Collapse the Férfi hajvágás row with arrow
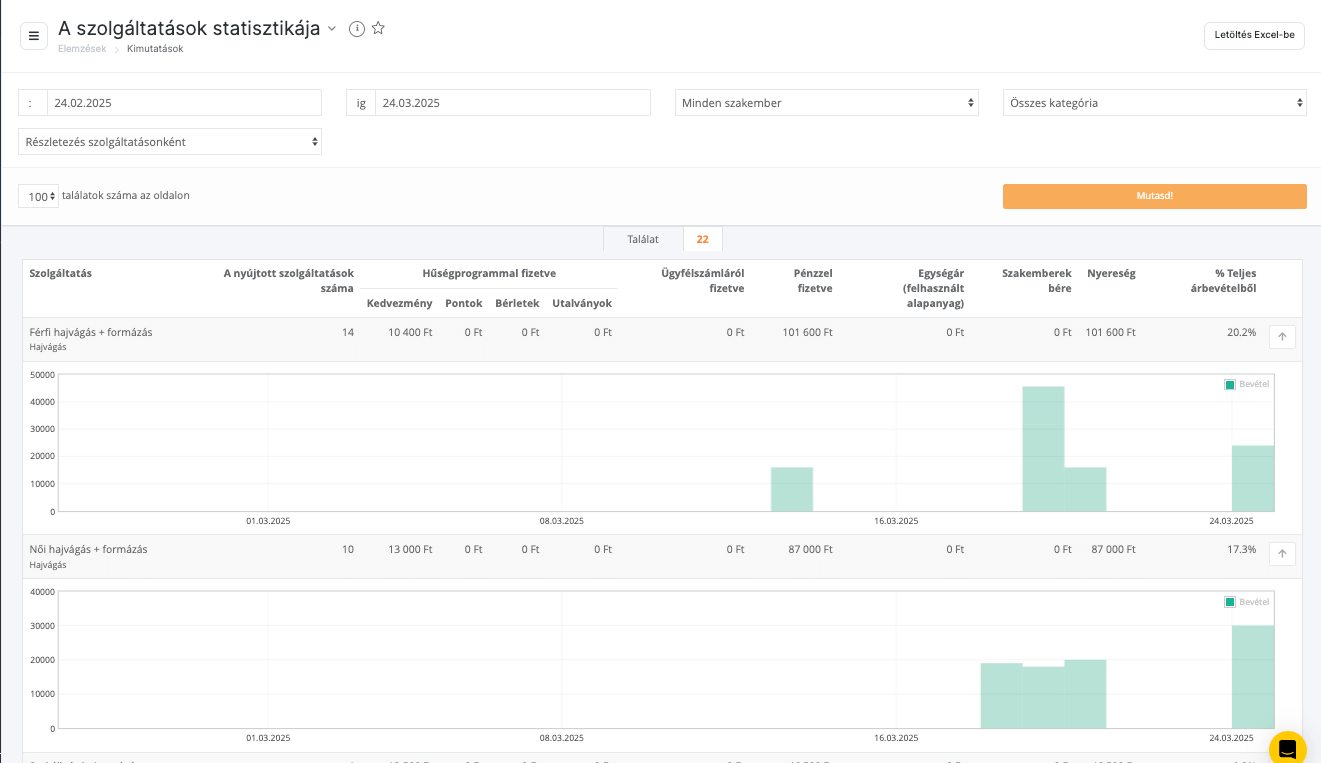Image resolution: width=1321 pixels, height=763 pixels. click(1282, 337)
